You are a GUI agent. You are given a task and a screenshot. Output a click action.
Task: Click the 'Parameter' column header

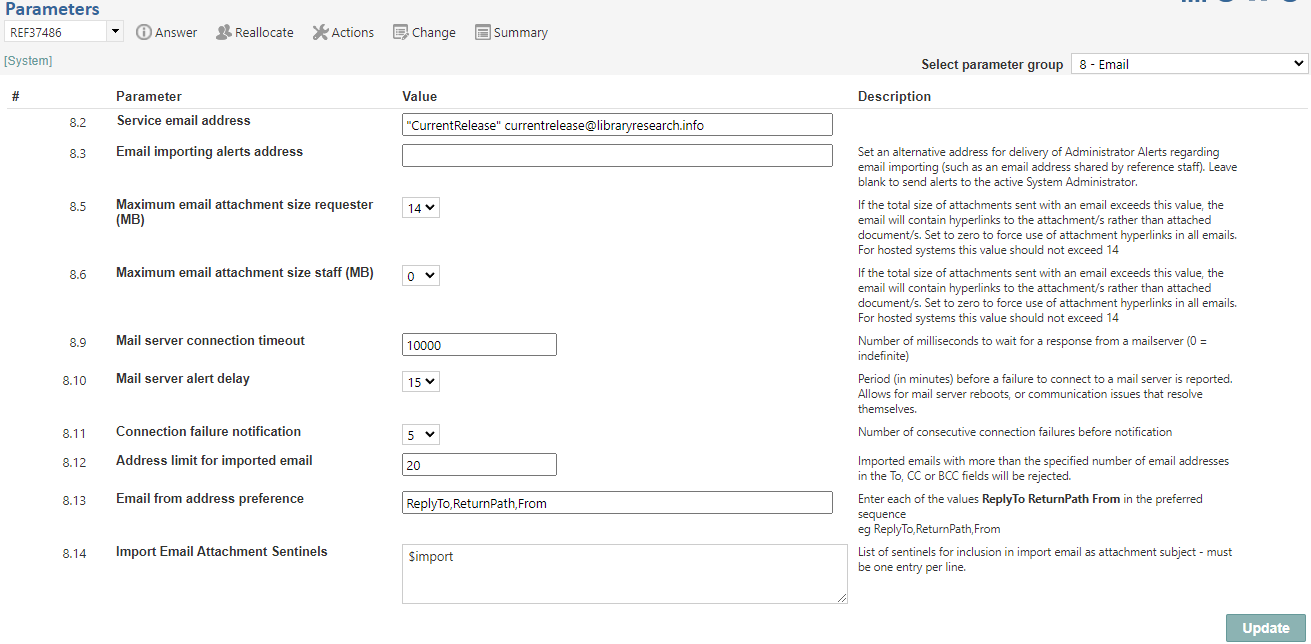coord(149,96)
